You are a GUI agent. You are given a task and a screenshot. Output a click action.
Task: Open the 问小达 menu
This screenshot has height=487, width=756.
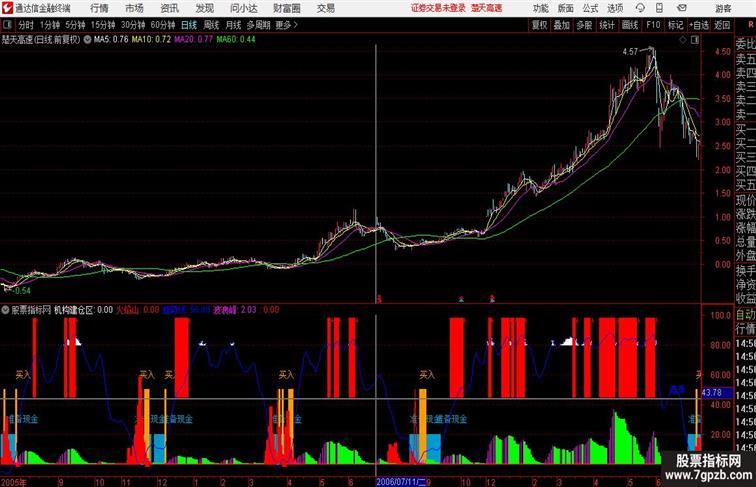[x=244, y=8]
